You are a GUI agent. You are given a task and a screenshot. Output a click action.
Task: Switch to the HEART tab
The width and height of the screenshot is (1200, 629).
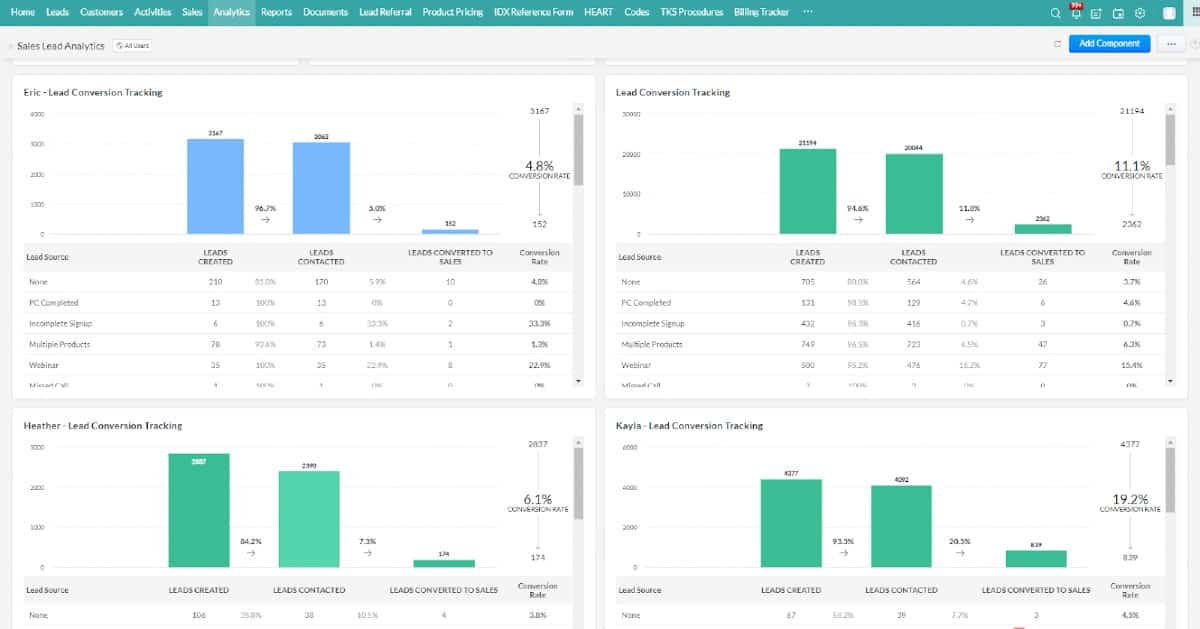tap(598, 12)
